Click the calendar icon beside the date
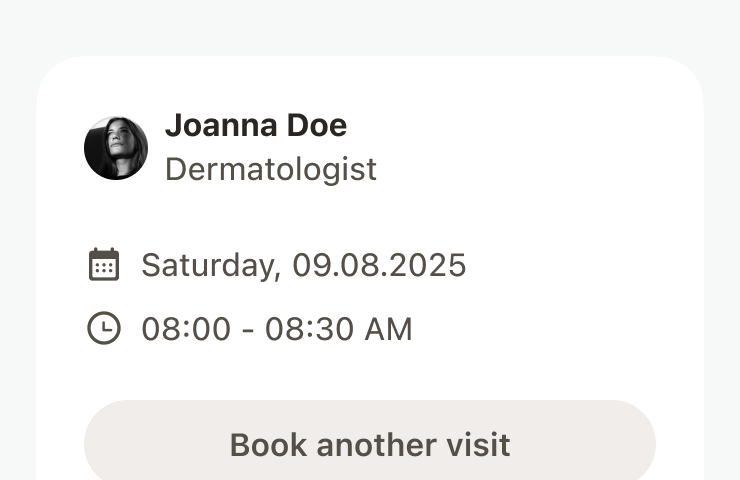Viewport: 740px width, 480px height. 104,265
